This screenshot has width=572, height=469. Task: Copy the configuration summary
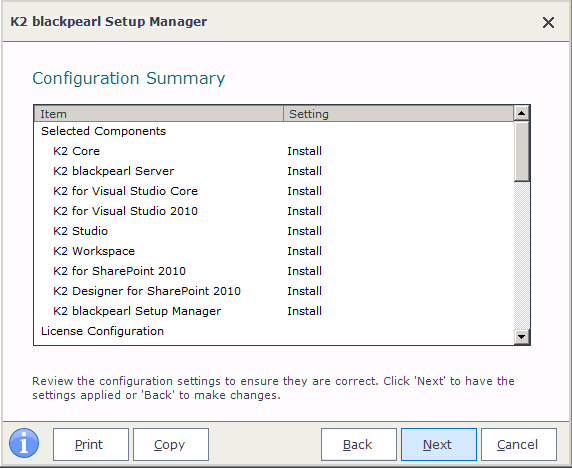click(x=171, y=445)
